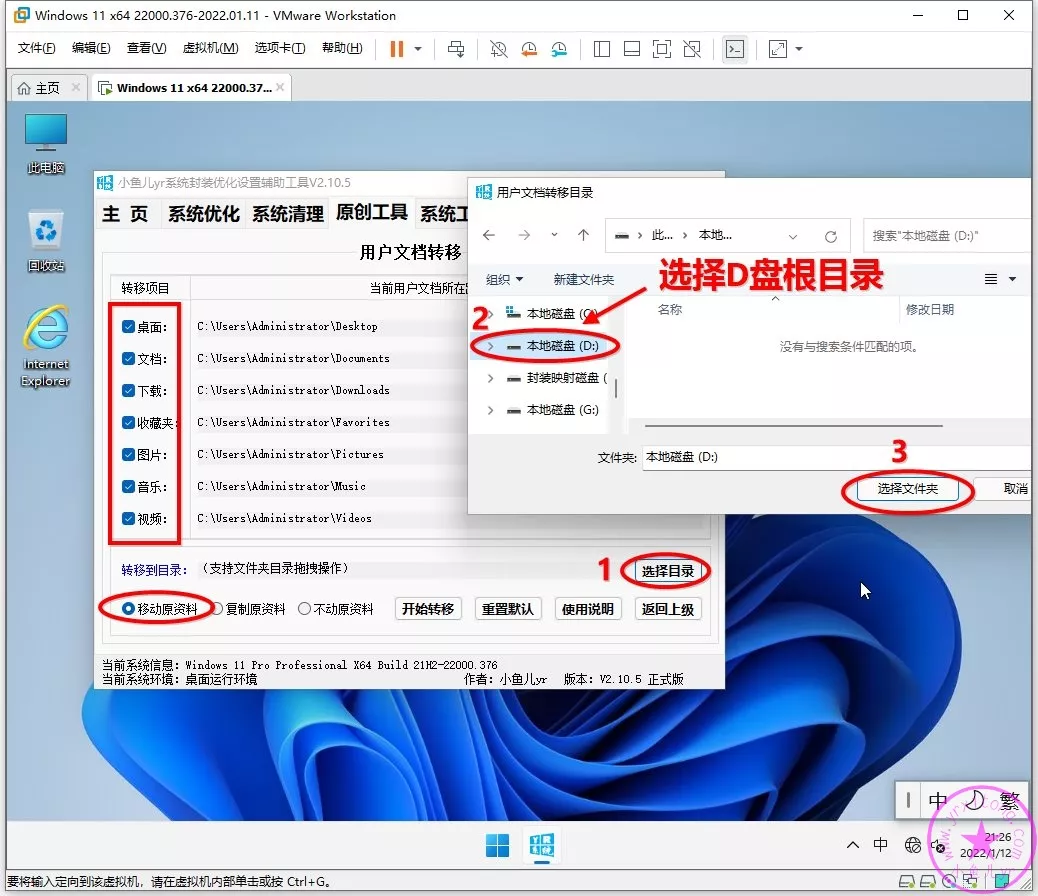The width and height of the screenshot is (1038, 896).
Task: Click the 开始转移 button
Action: point(428,608)
